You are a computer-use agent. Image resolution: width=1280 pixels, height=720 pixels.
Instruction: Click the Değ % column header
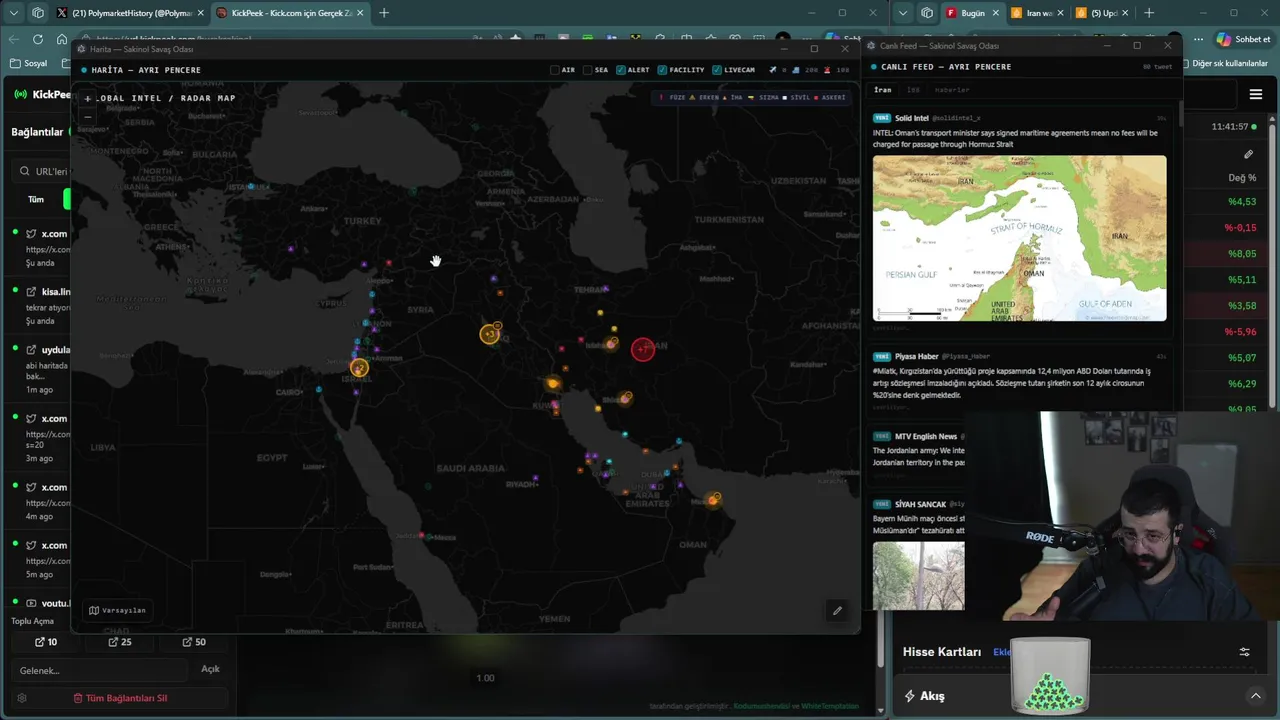(x=1242, y=178)
